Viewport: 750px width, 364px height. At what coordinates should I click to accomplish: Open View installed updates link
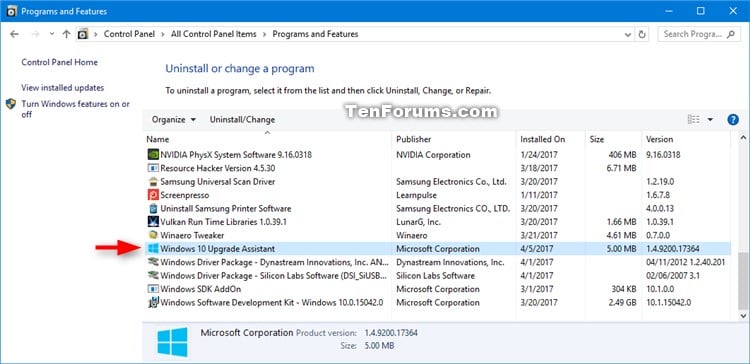tap(63, 88)
